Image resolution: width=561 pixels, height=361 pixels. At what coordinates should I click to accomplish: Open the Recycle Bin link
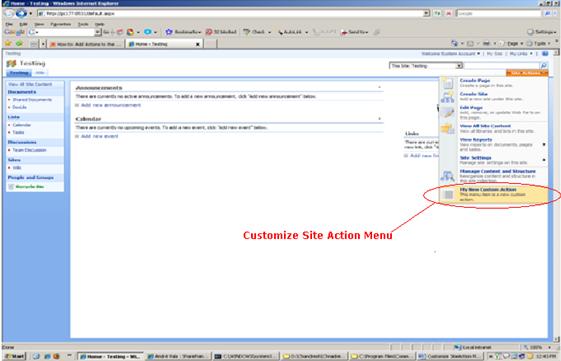[x=30, y=187]
